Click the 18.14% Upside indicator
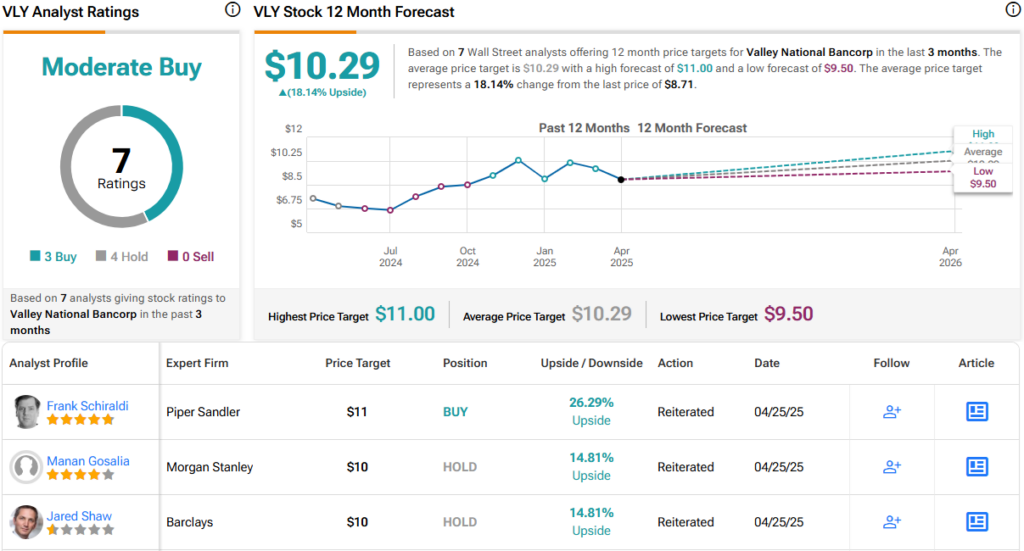The image size is (1024, 551). 322,93
